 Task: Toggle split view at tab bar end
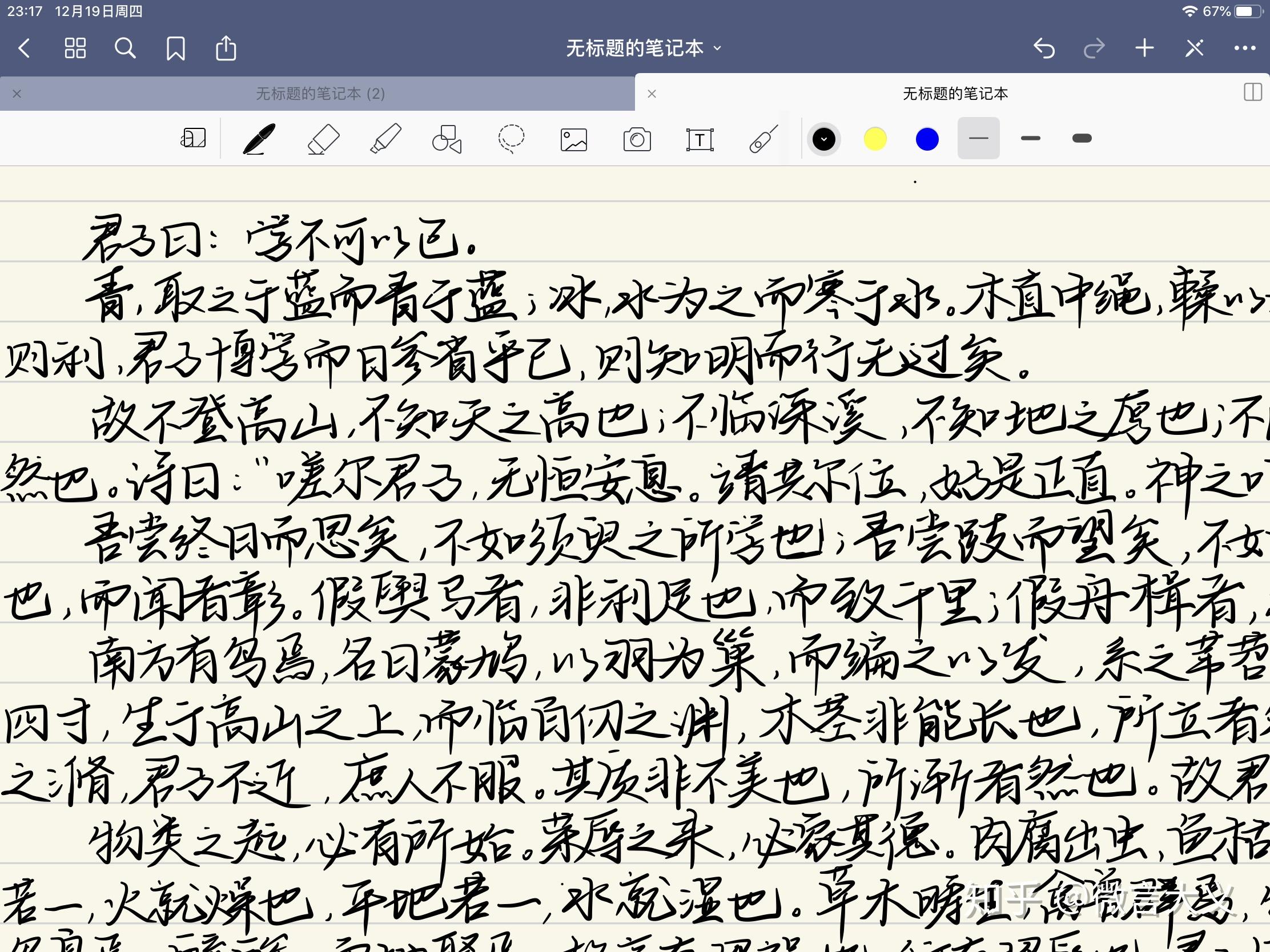click(x=1252, y=92)
